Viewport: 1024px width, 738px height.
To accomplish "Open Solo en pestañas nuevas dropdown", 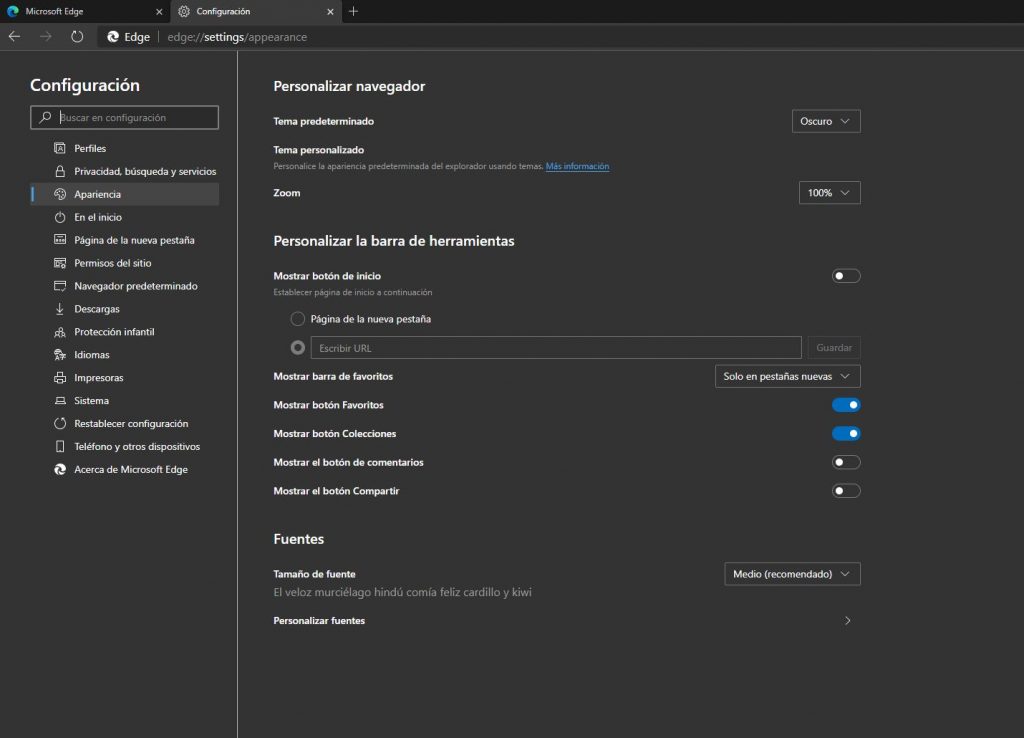I will [788, 376].
